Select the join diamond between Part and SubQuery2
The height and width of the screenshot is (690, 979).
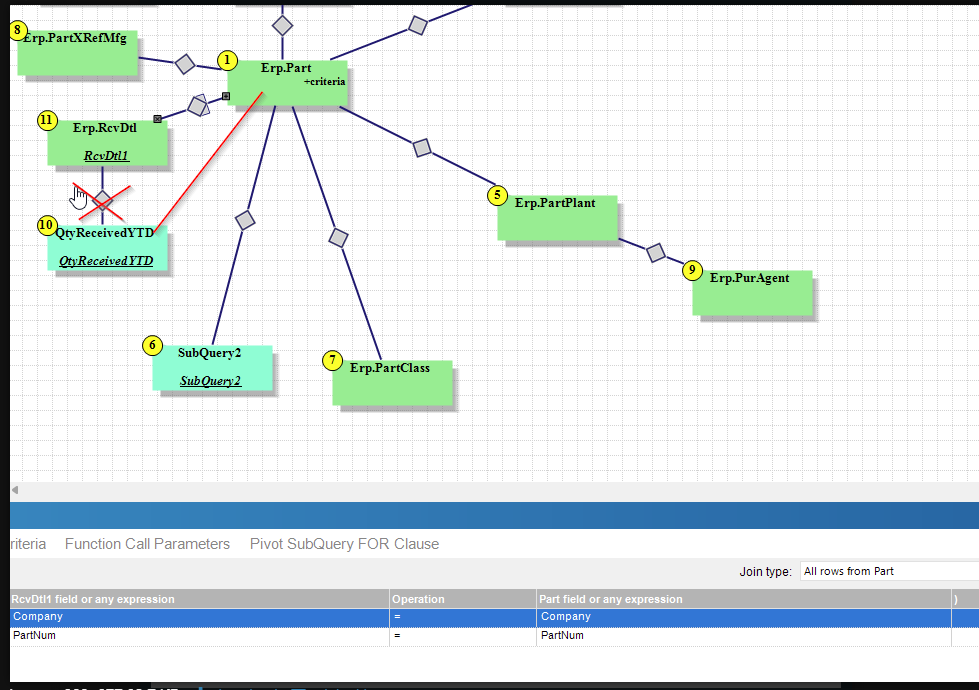(x=245, y=220)
